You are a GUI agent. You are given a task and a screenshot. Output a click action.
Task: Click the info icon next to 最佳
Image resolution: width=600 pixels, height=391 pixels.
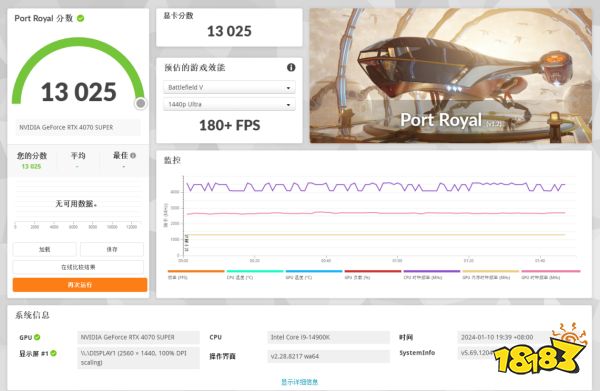tap(133, 156)
